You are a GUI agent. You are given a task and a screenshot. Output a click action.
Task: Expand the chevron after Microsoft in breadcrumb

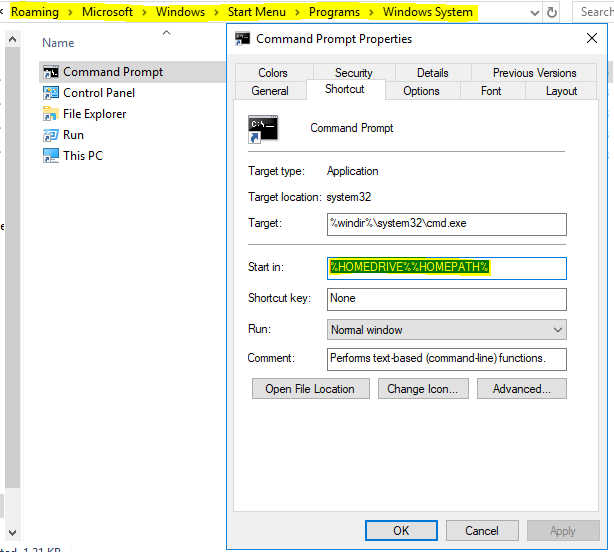(144, 13)
